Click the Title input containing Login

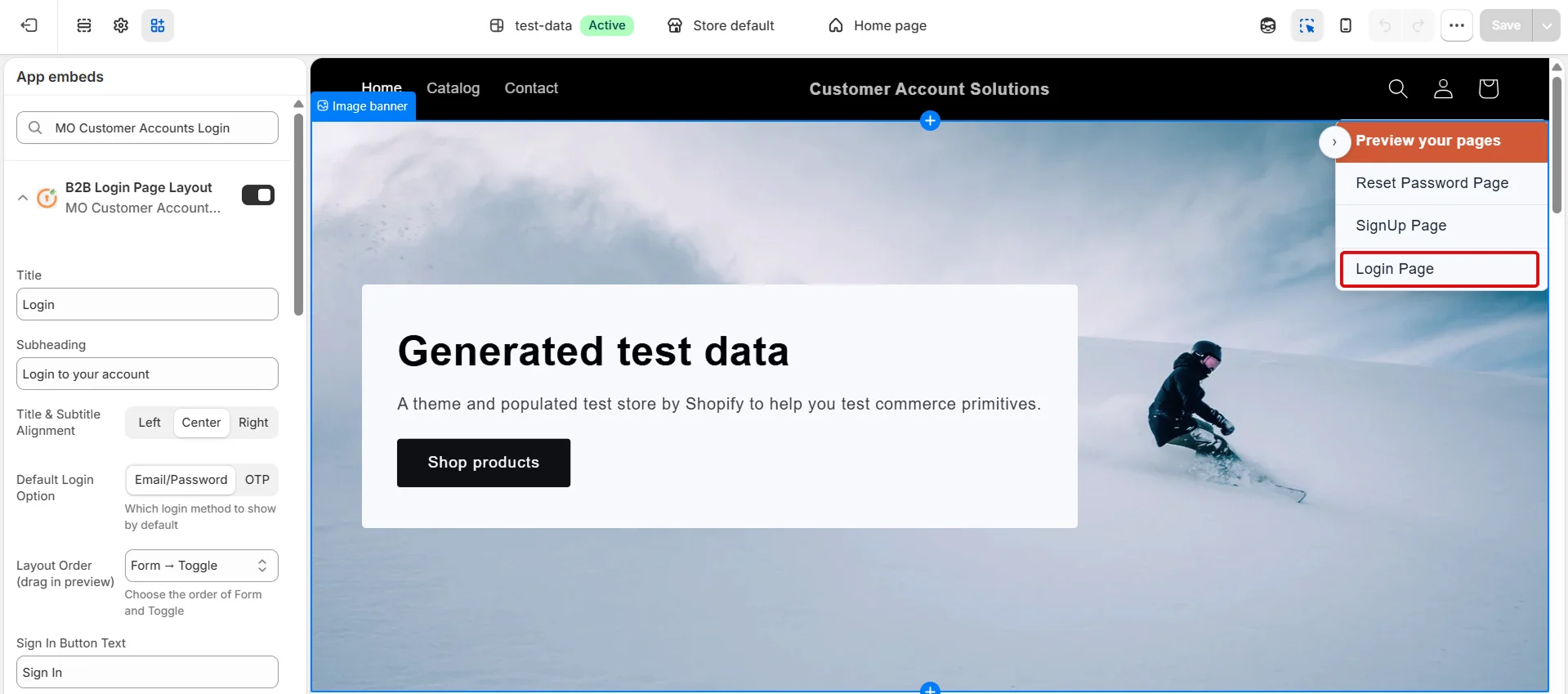pyautogui.click(x=147, y=304)
